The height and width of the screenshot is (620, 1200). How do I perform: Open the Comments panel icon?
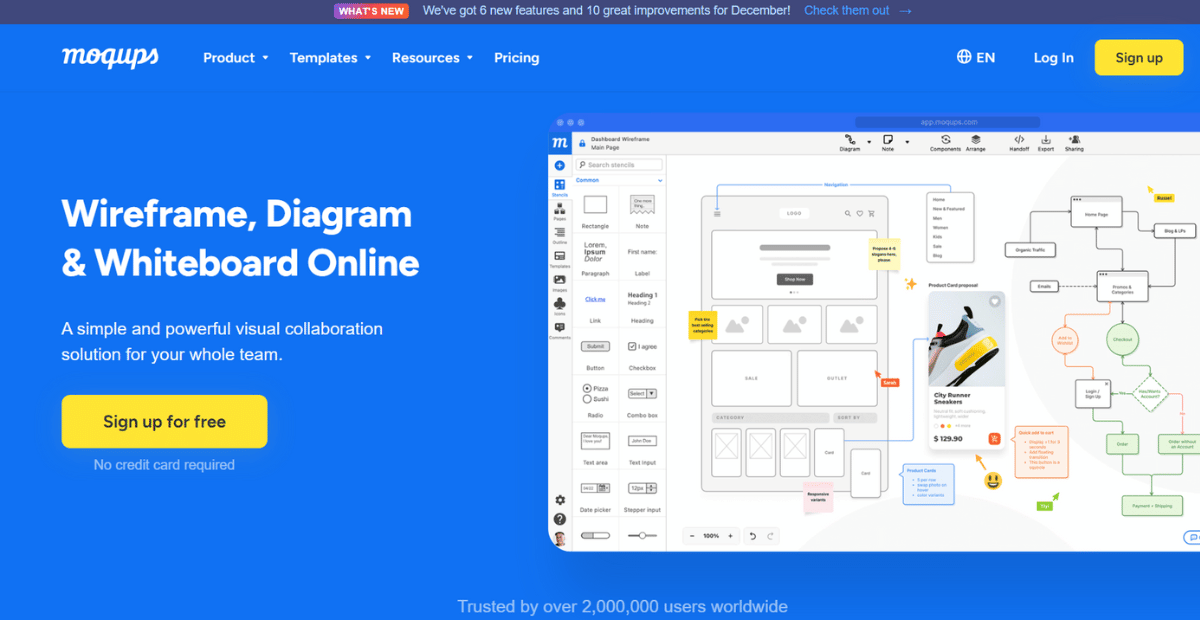[x=560, y=327]
